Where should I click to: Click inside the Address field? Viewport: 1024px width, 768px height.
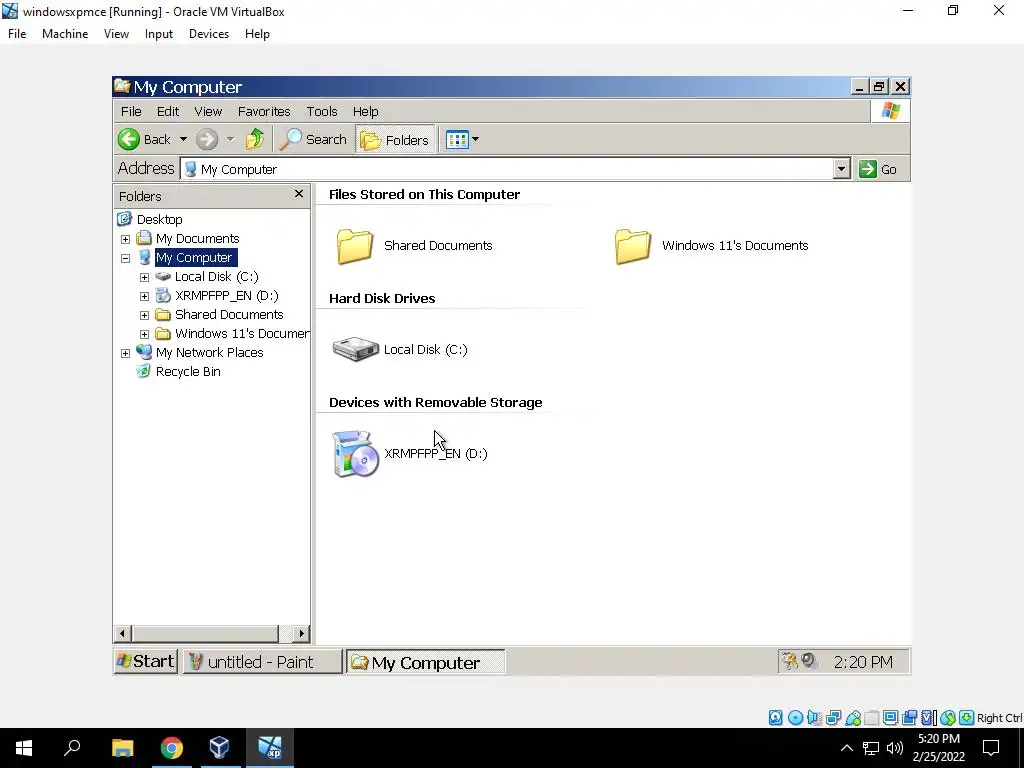click(x=507, y=169)
